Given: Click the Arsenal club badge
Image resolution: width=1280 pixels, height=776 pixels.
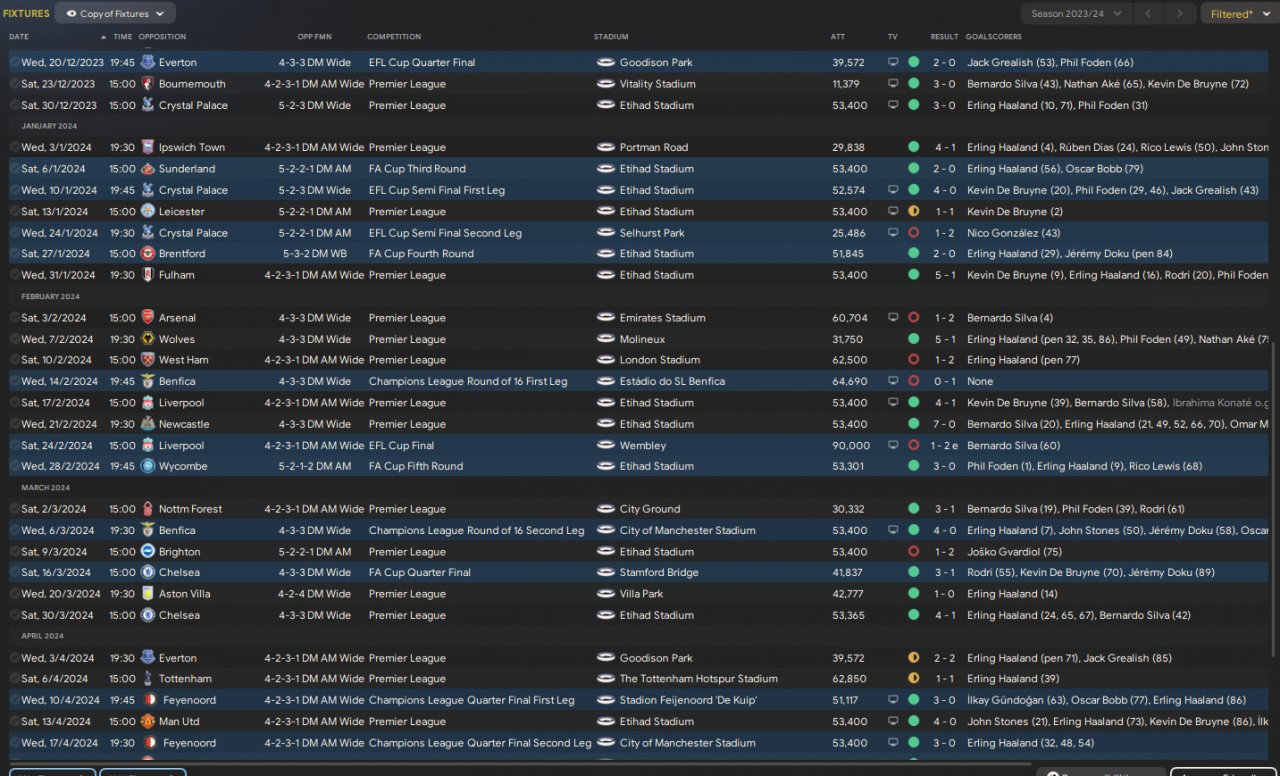Looking at the screenshot, I should [148, 318].
